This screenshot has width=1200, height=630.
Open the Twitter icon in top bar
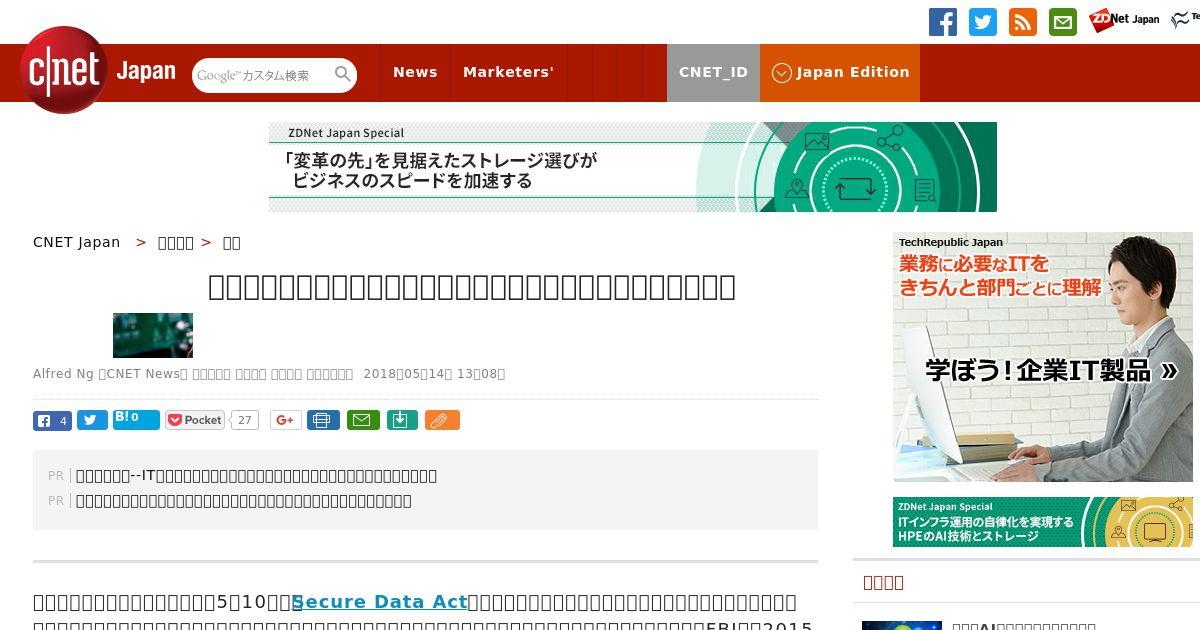click(x=982, y=22)
